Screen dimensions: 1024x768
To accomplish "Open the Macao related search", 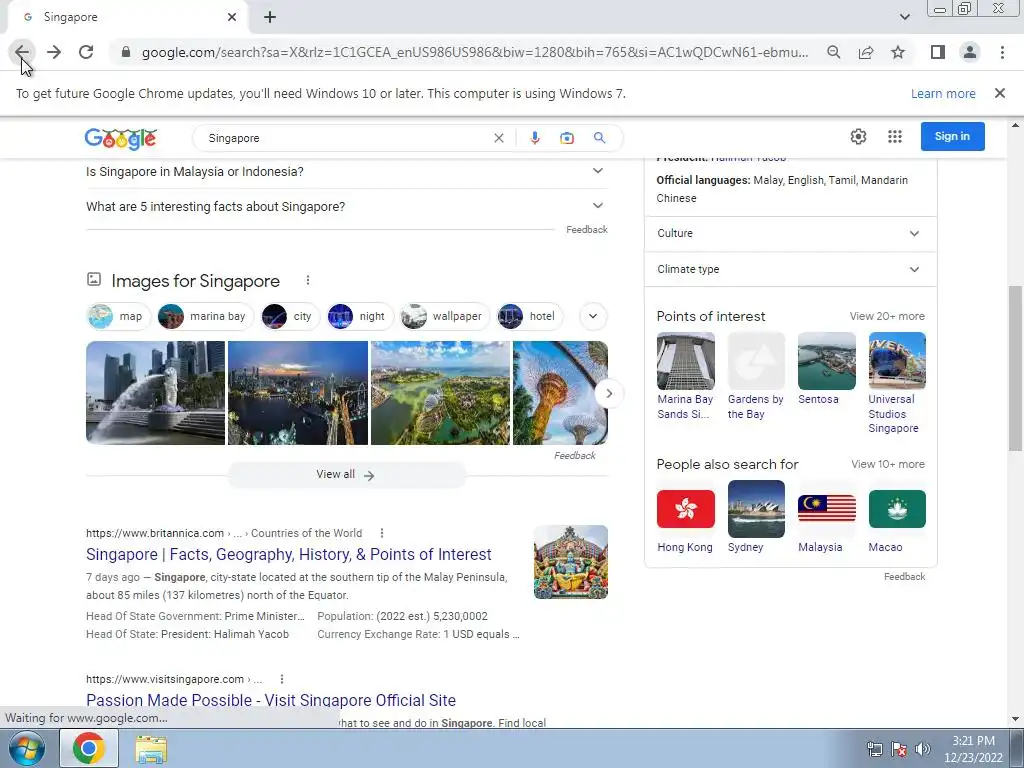I will pyautogui.click(x=897, y=521).
